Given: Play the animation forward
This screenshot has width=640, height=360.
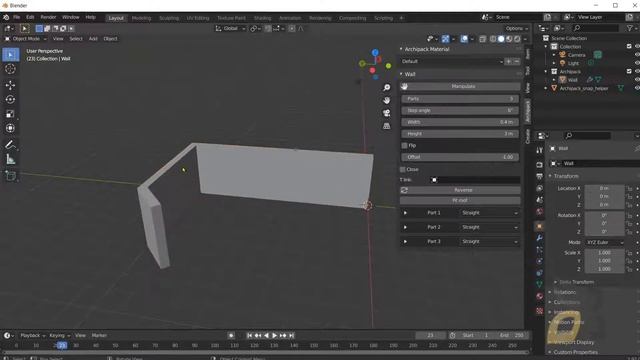Looking at the screenshot, I should point(275,336).
